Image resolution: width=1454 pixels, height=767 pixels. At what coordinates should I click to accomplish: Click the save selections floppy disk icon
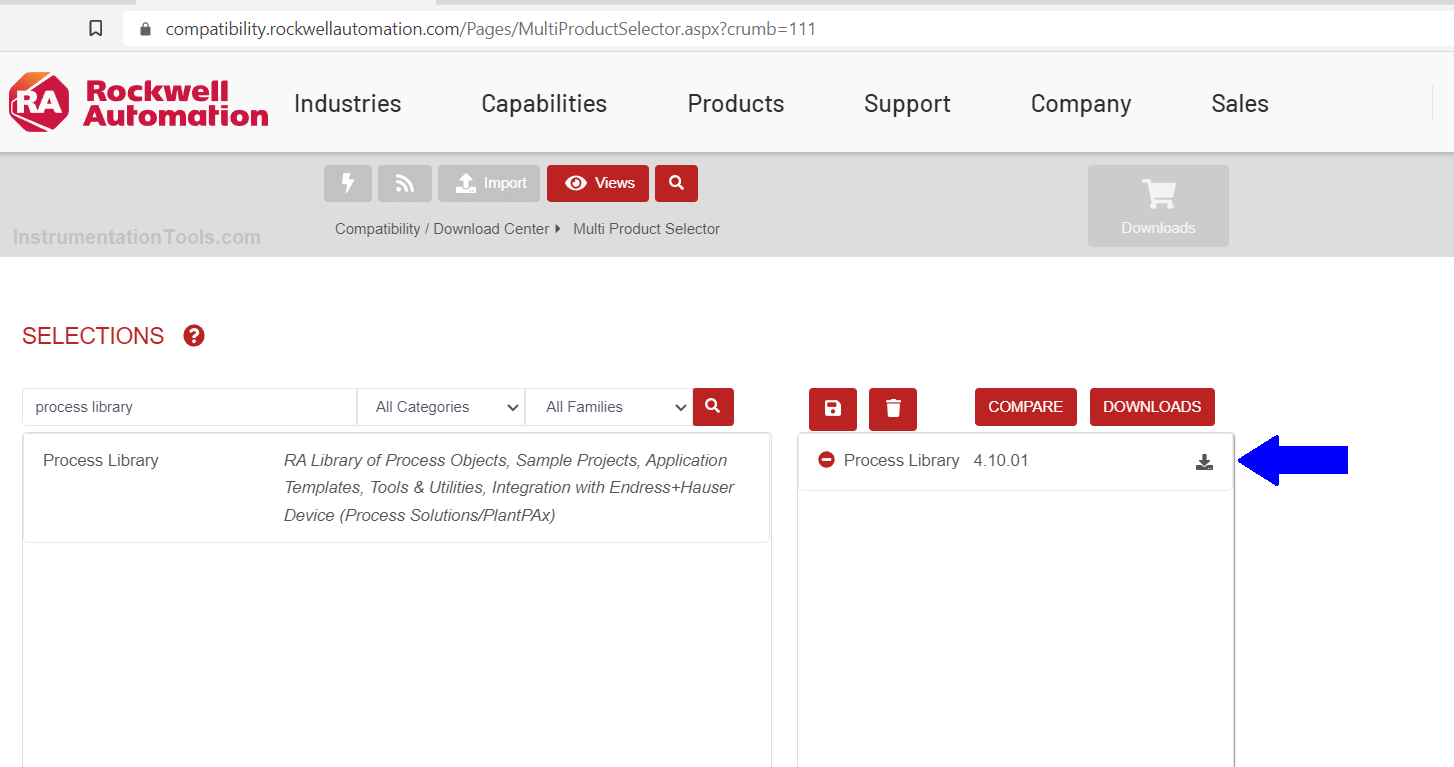[833, 409]
